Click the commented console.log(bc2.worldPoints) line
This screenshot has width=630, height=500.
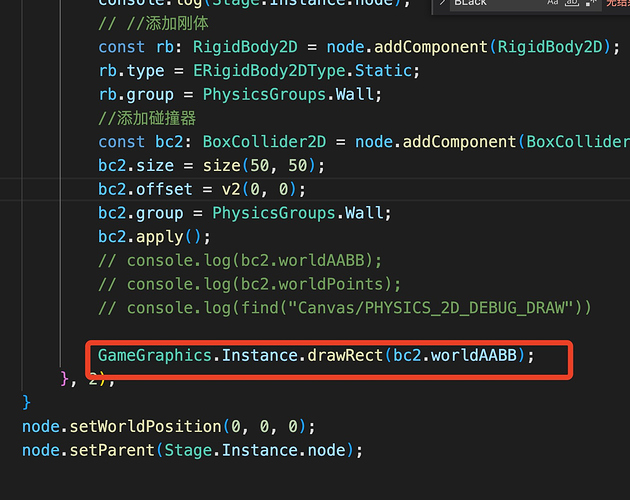(x=264, y=284)
